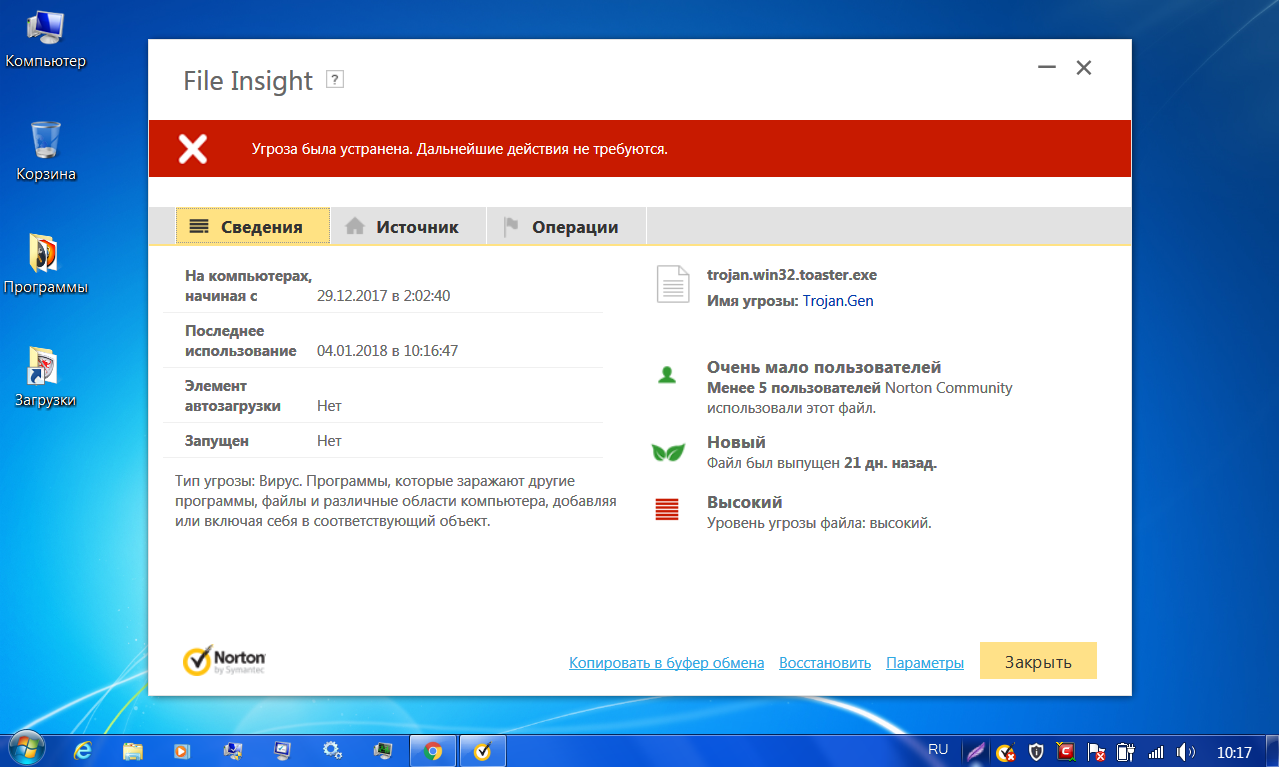Switch to the Сведения tab

click(x=253, y=226)
